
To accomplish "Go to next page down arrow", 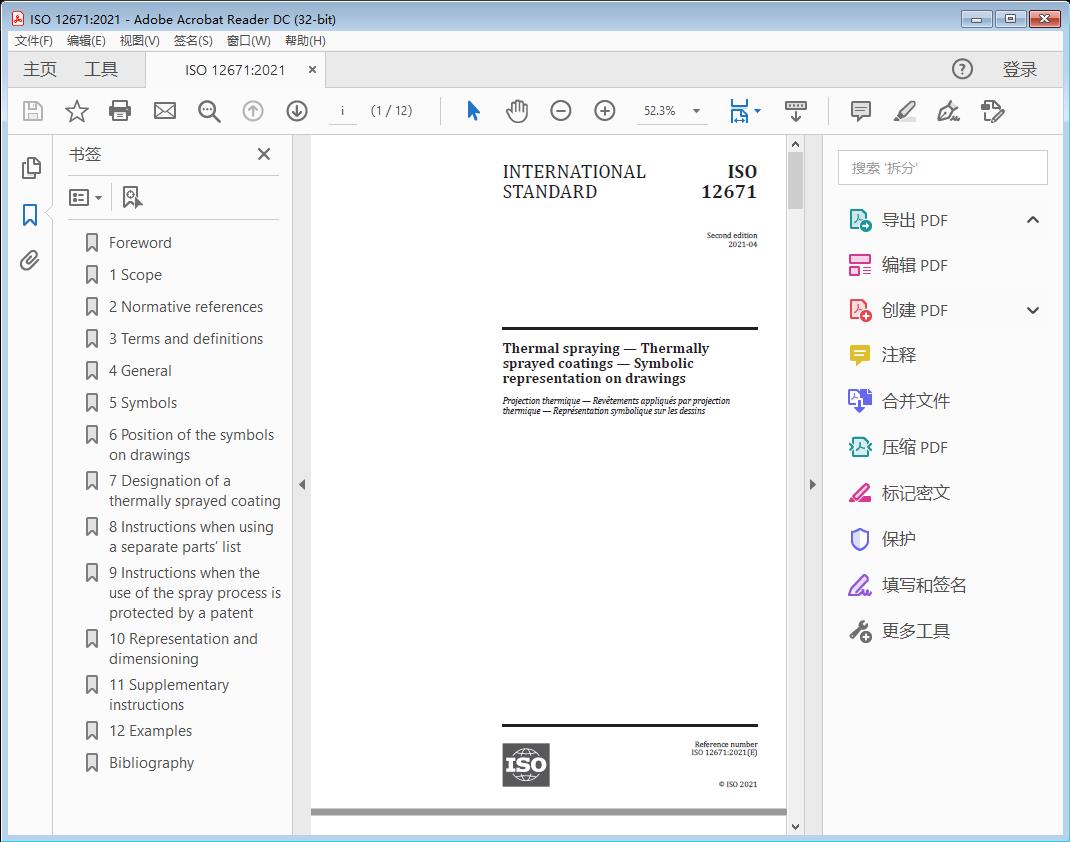I will (297, 111).
